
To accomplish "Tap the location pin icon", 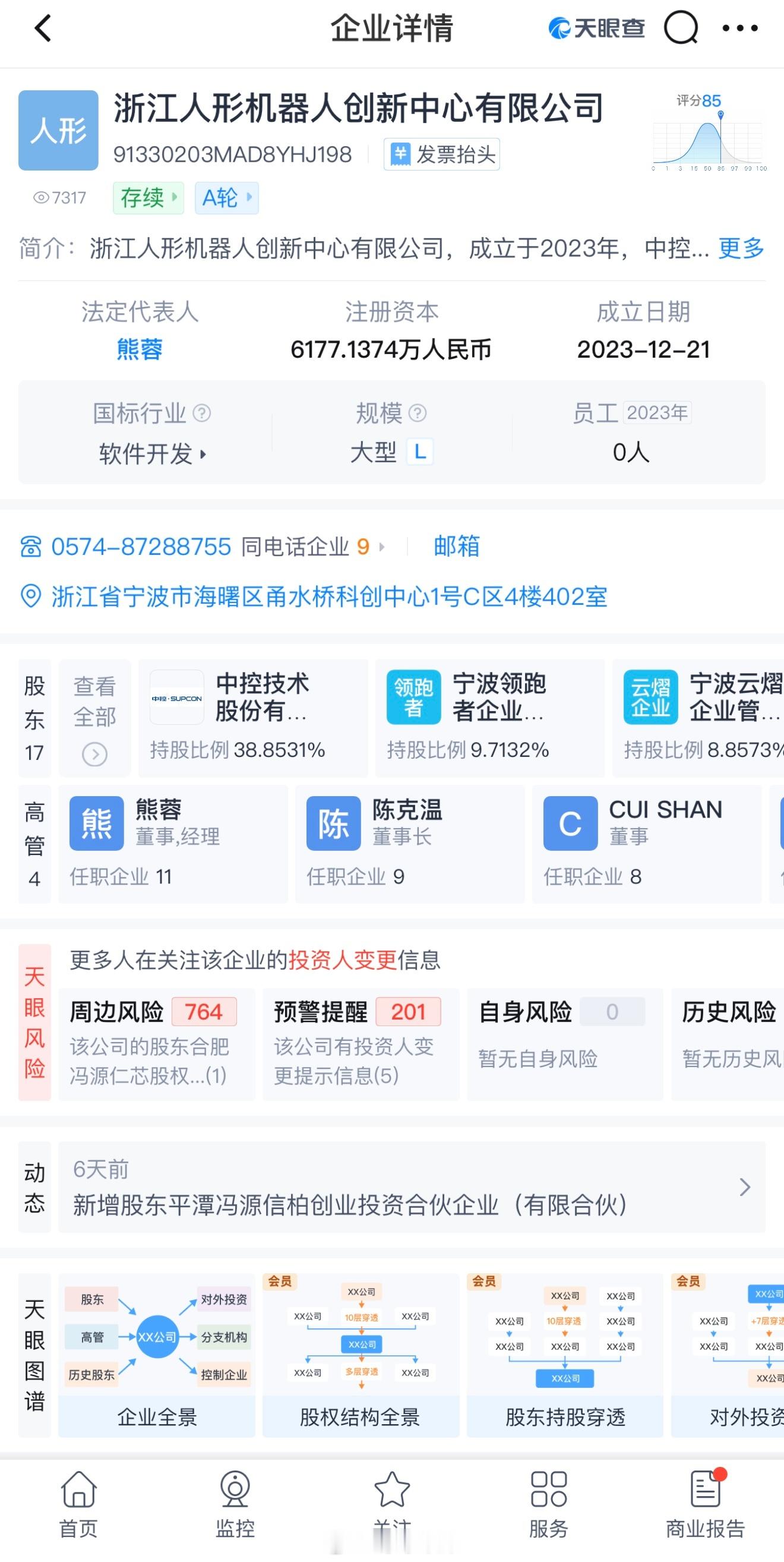I will 30,597.
